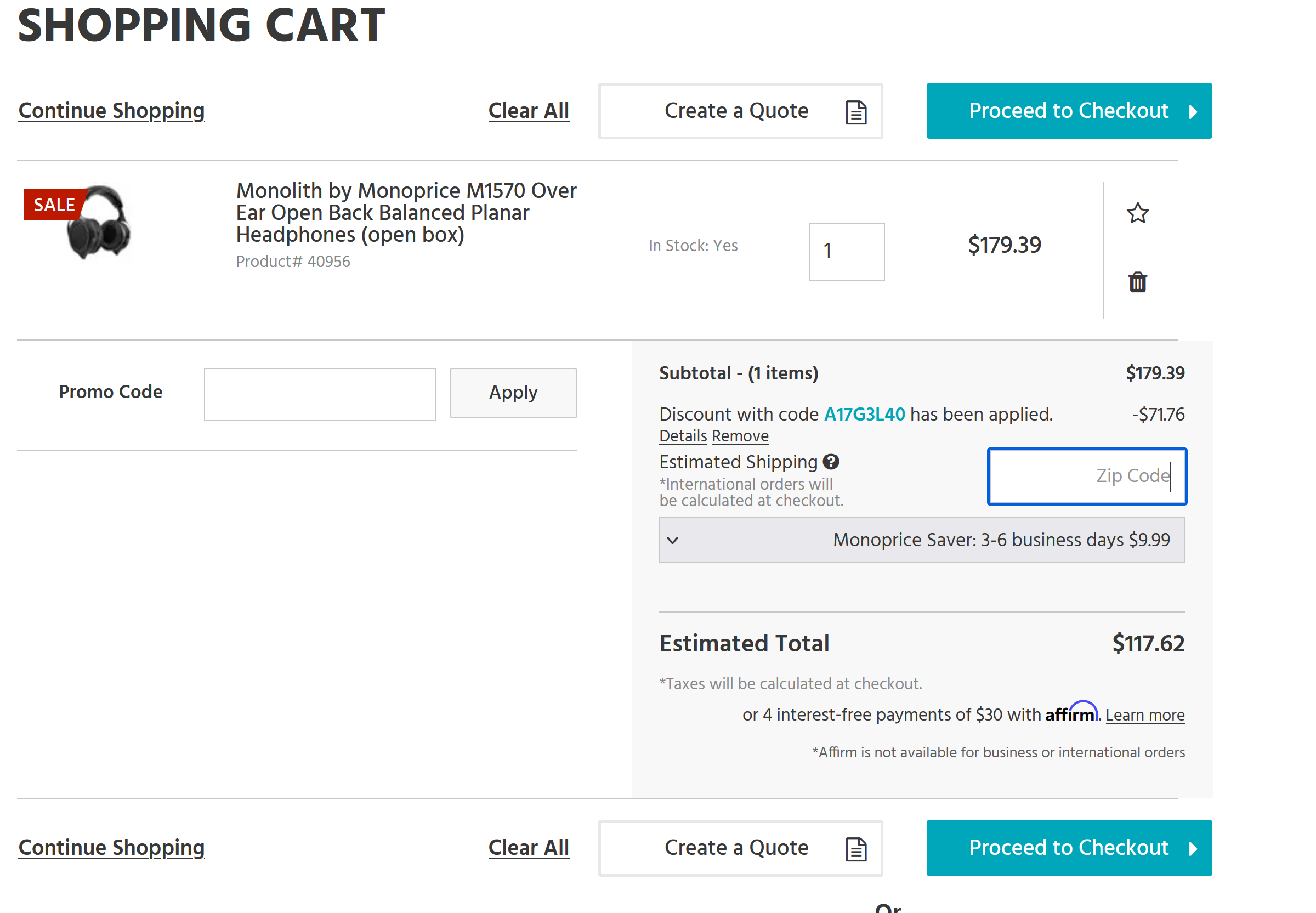Add headphones to wishlist star icon
The image size is (1316, 913).
point(1137,213)
